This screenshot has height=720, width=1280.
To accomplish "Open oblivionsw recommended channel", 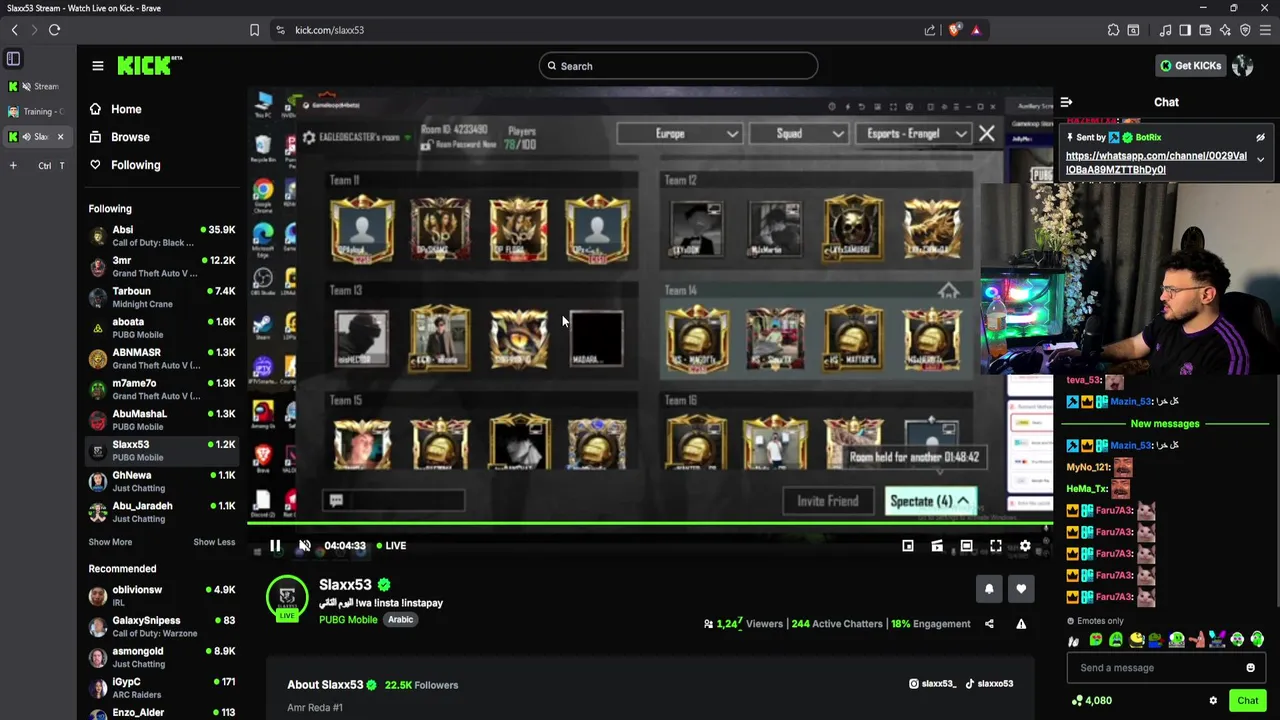I will (161, 596).
